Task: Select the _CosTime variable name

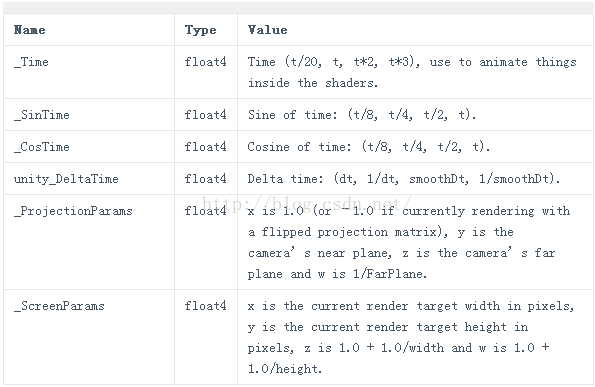Action: tap(42, 146)
